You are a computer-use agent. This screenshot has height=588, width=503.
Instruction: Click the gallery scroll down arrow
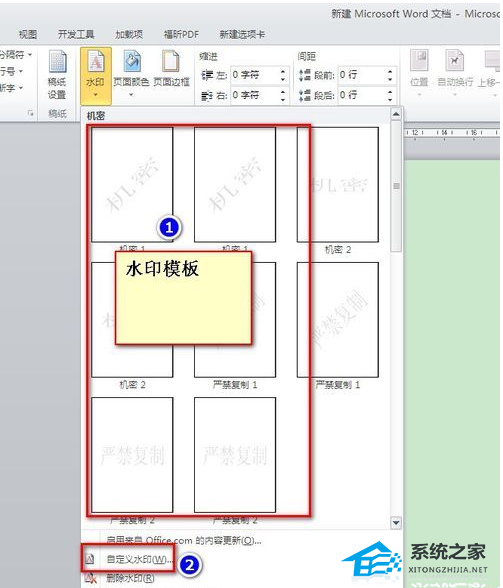click(x=396, y=522)
